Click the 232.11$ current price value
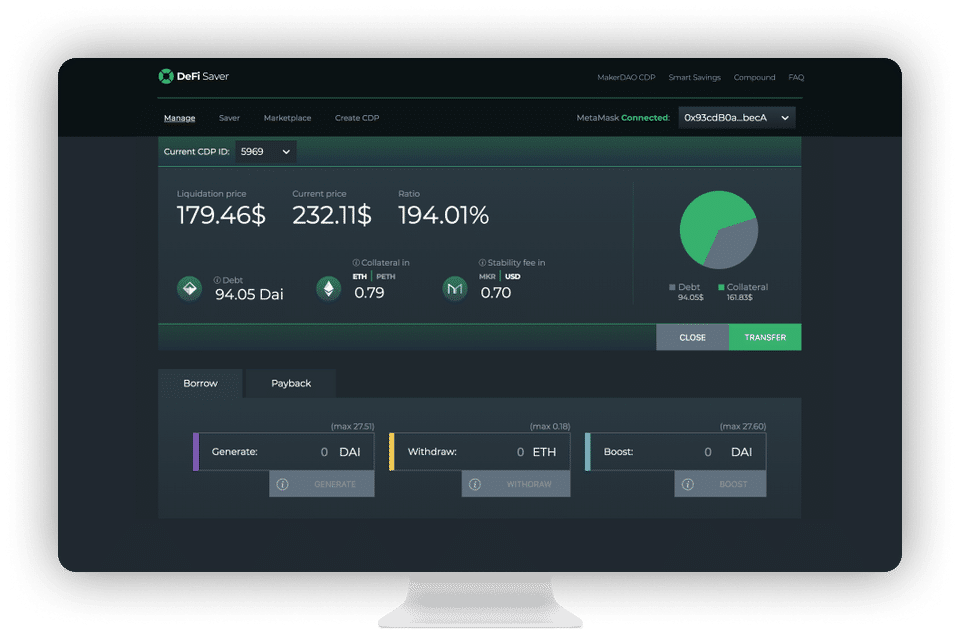The height and width of the screenshot is (630, 960). pyautogui.click(x=332, y=216)
